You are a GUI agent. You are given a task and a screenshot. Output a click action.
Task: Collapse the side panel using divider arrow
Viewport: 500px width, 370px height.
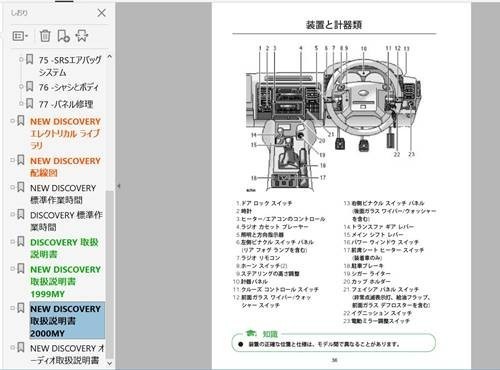[119, 186]
